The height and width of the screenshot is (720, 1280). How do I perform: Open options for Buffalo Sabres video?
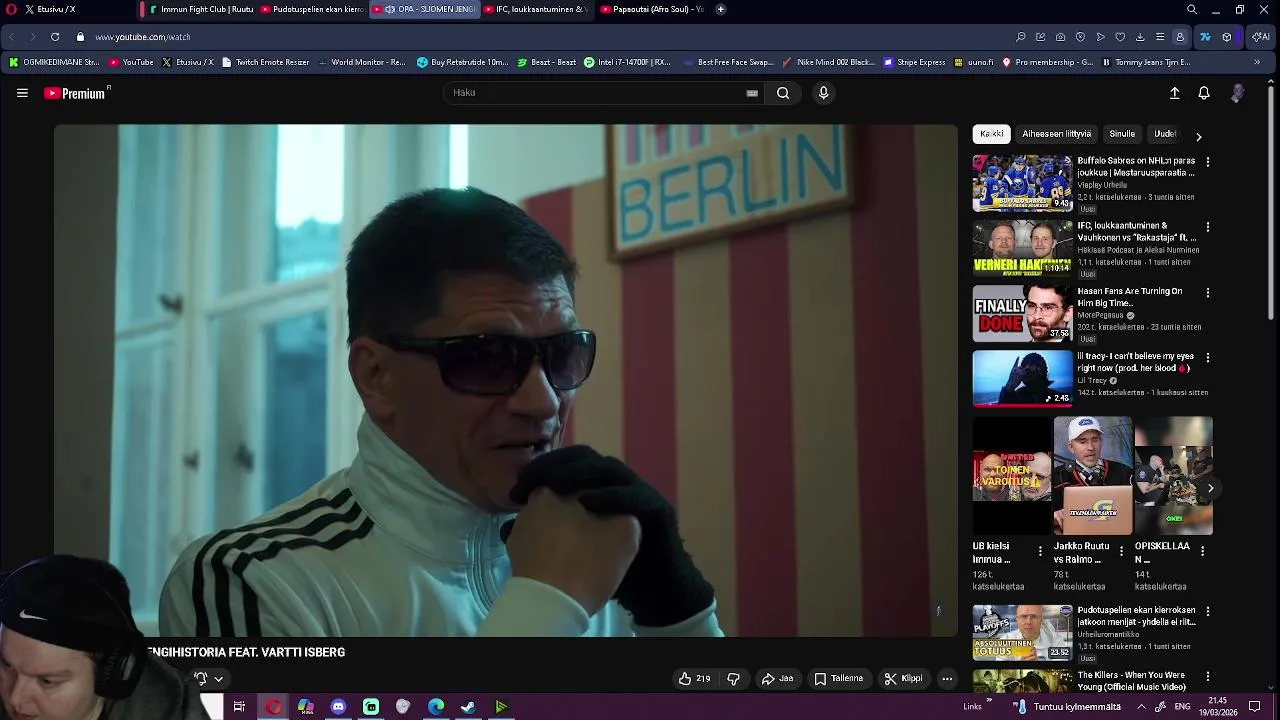point(1207,162)
